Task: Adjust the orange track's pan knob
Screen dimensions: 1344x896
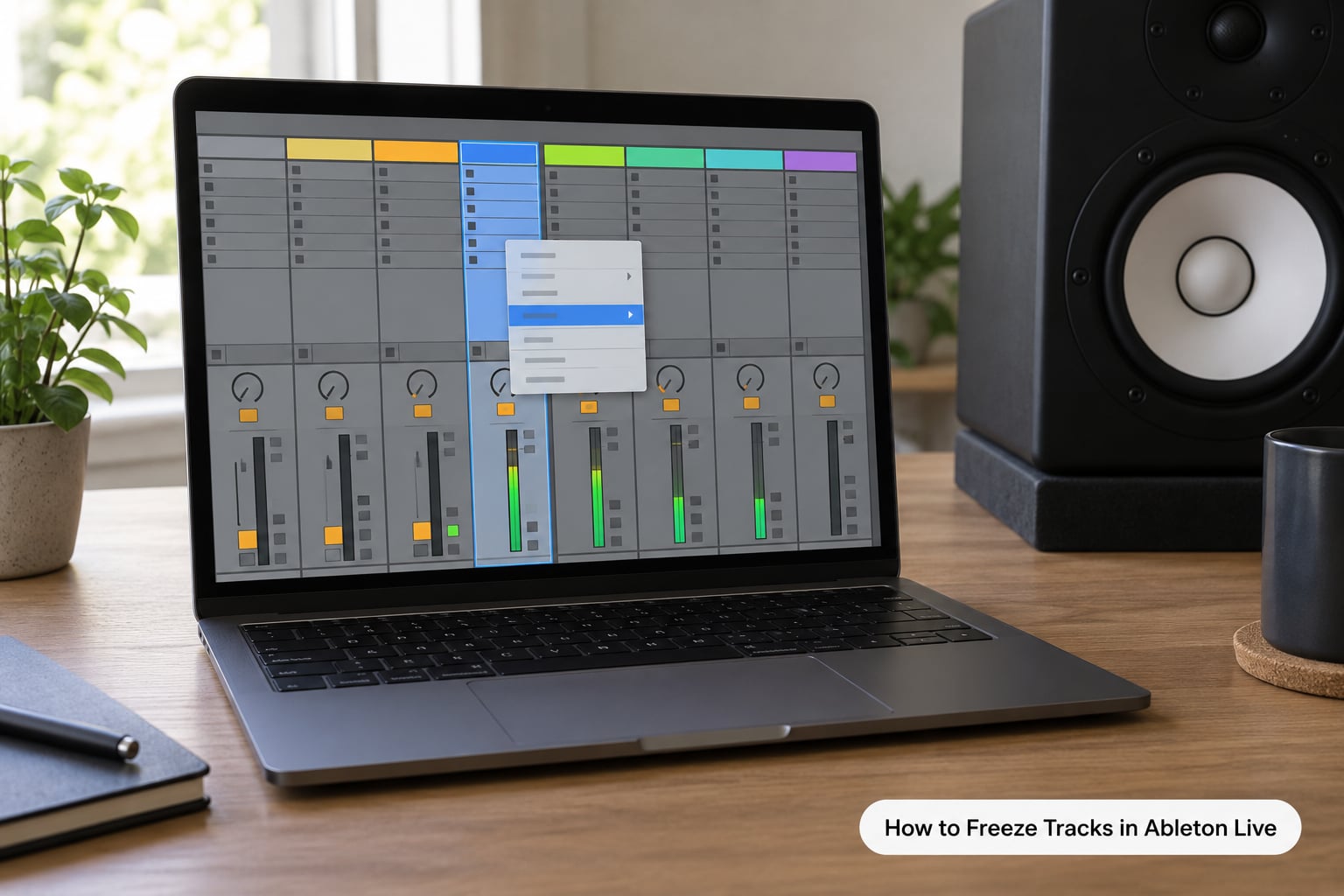Action: 422,383
